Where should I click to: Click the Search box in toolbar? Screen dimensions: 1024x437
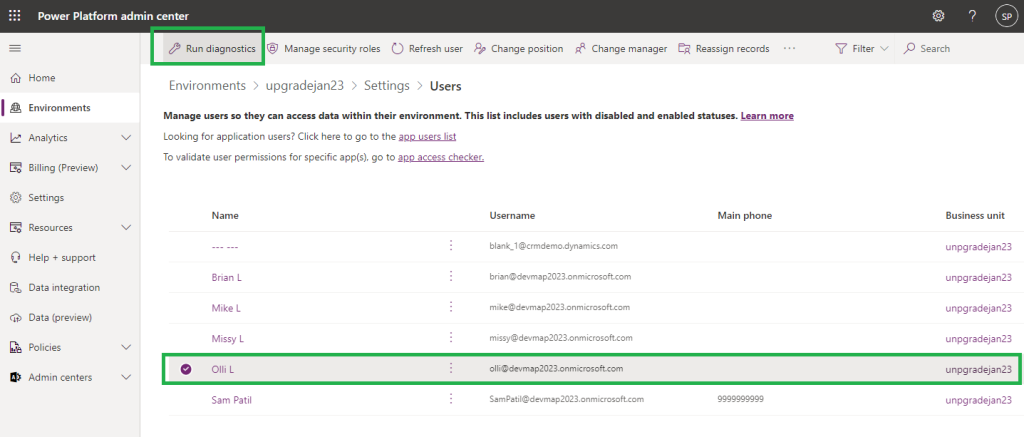[935, 48]
